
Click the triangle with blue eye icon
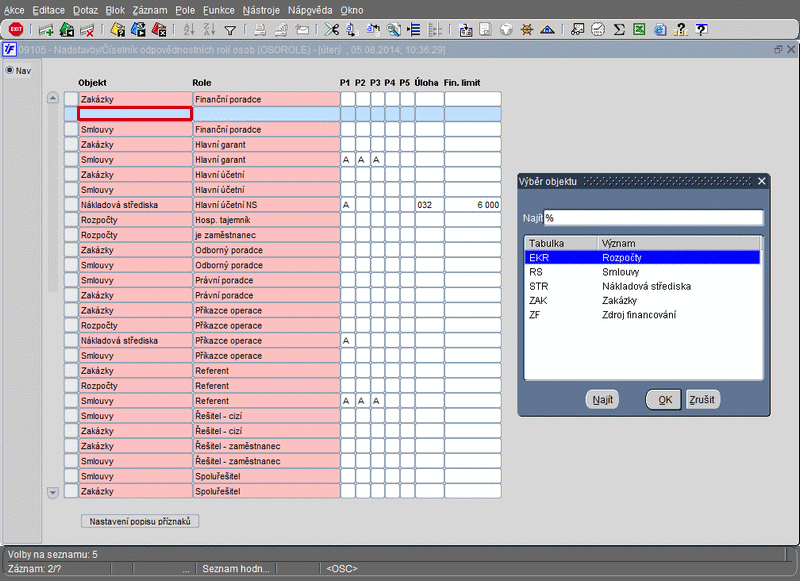click(547, 30)
